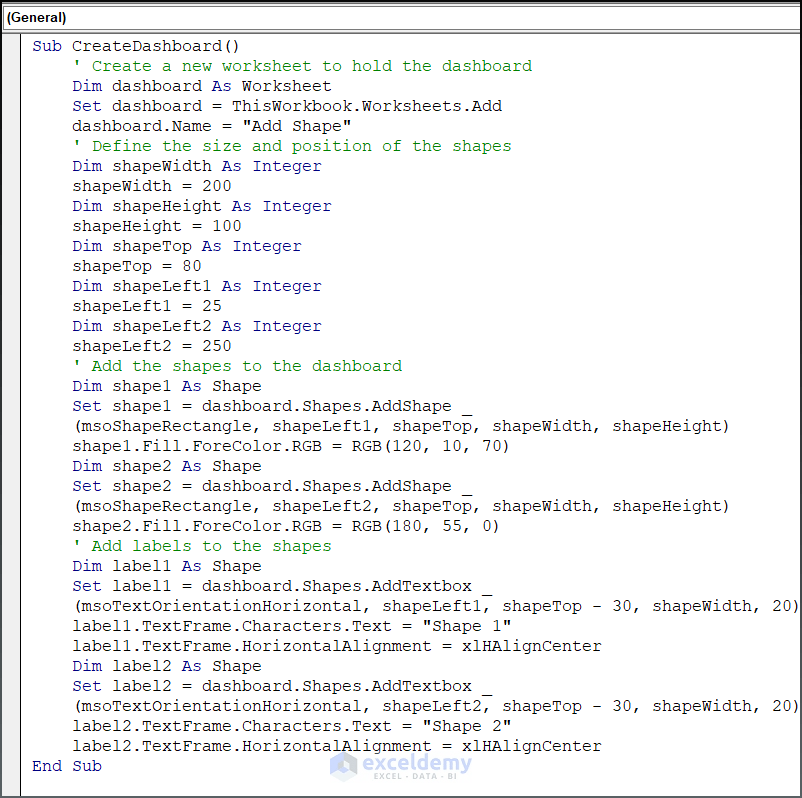802x798 pixels.
Task: Click the xlHAlignCenter keyword for label2
Action: [x=530, y=745]
